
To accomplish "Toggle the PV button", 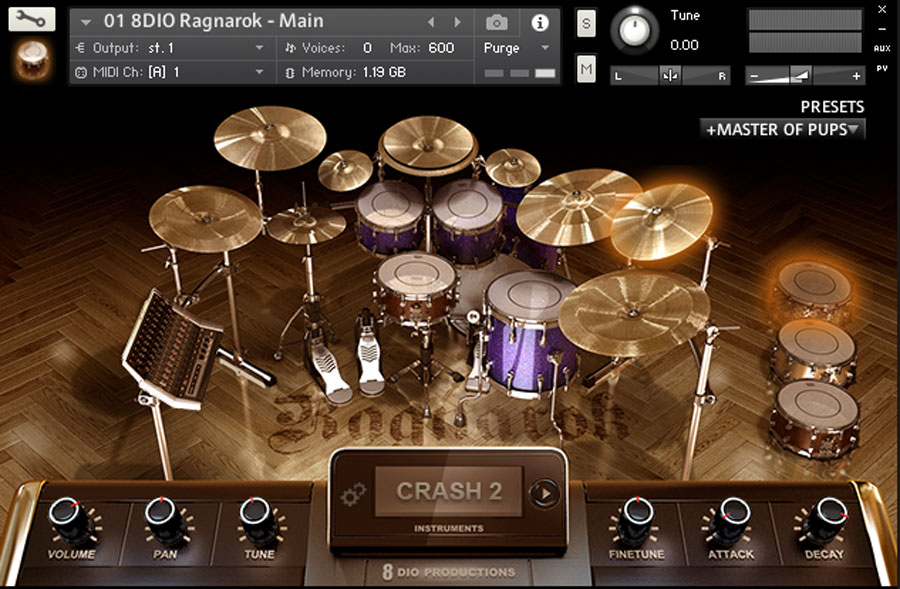I will point(882,68).
